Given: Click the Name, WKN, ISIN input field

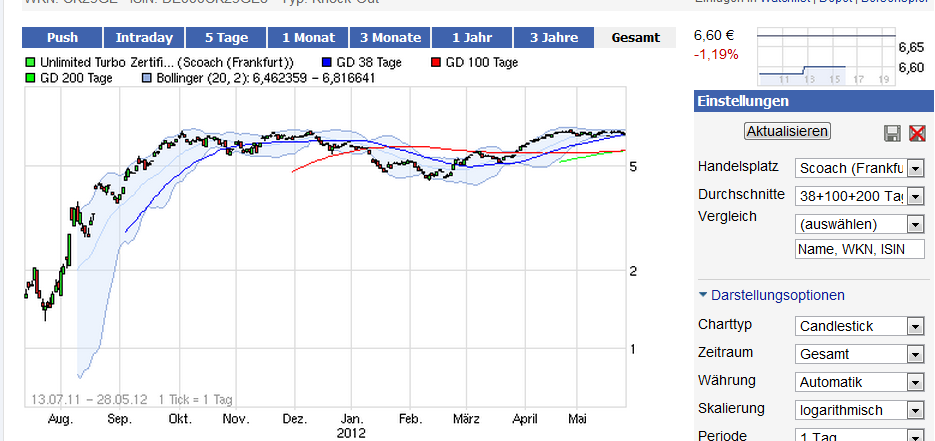Looking at the screenshot, I should pos(859,249).
